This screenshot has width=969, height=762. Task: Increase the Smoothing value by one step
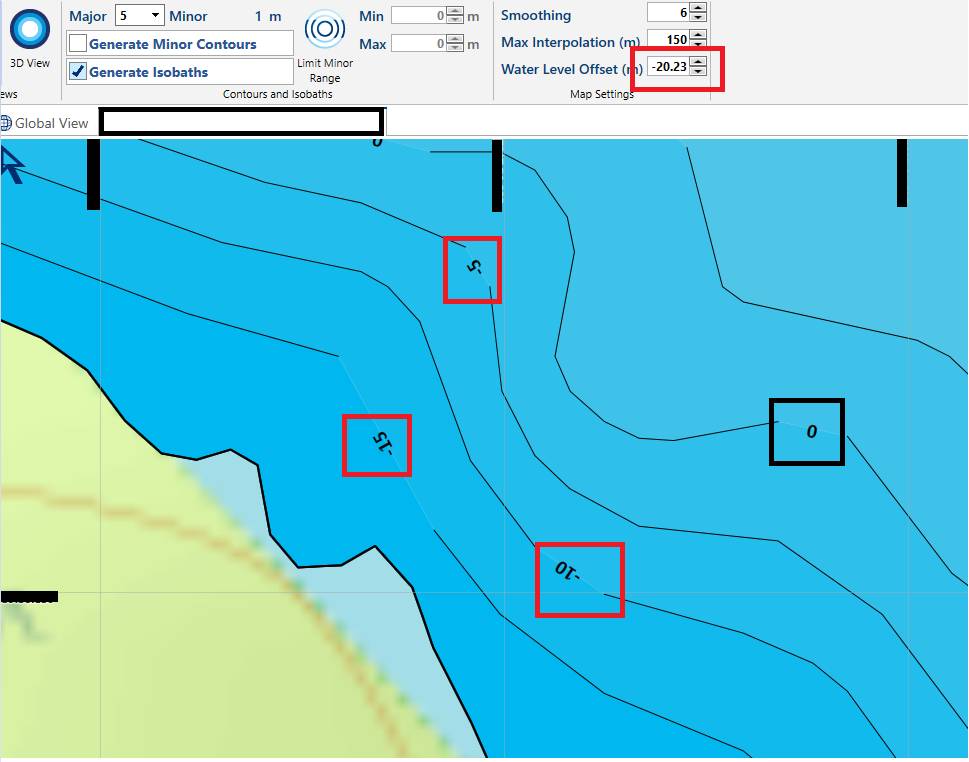(x=698, y=8)
